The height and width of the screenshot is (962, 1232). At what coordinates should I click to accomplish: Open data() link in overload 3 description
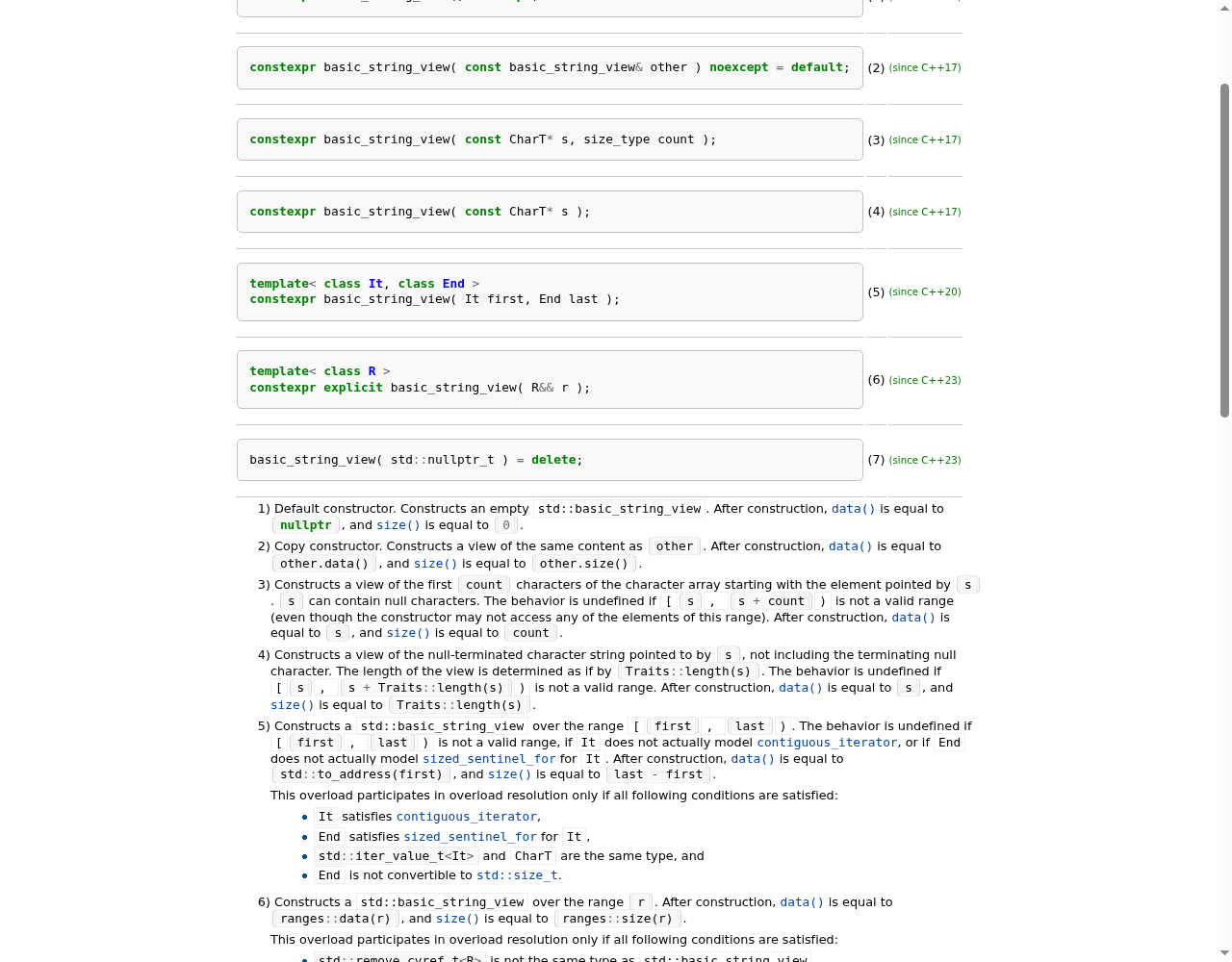point(913,618)
